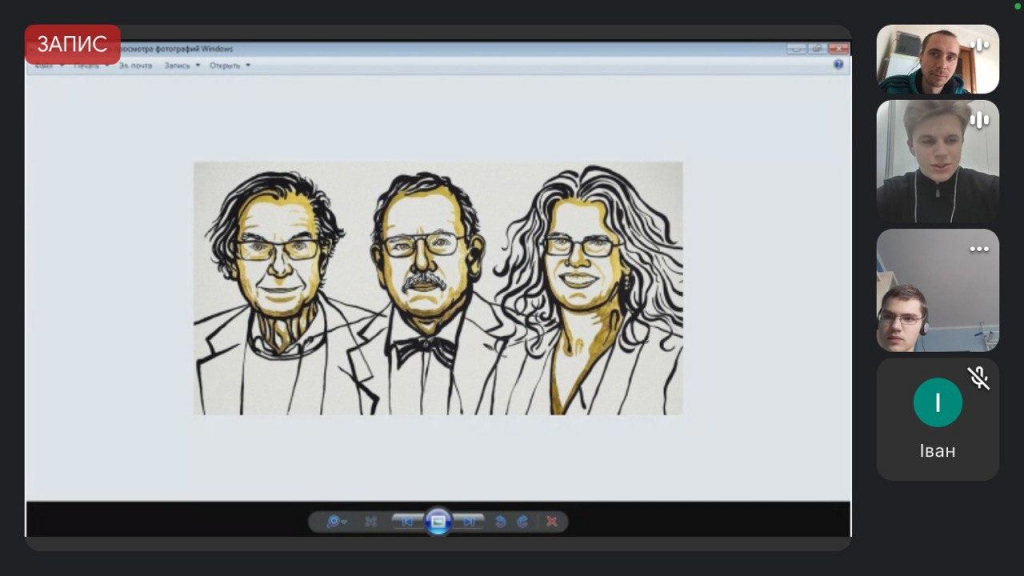Click the name Іван on the participant tile
The height and width of the screenshot is (576, 1024).
pyautogui.click(x=938, y=451)
